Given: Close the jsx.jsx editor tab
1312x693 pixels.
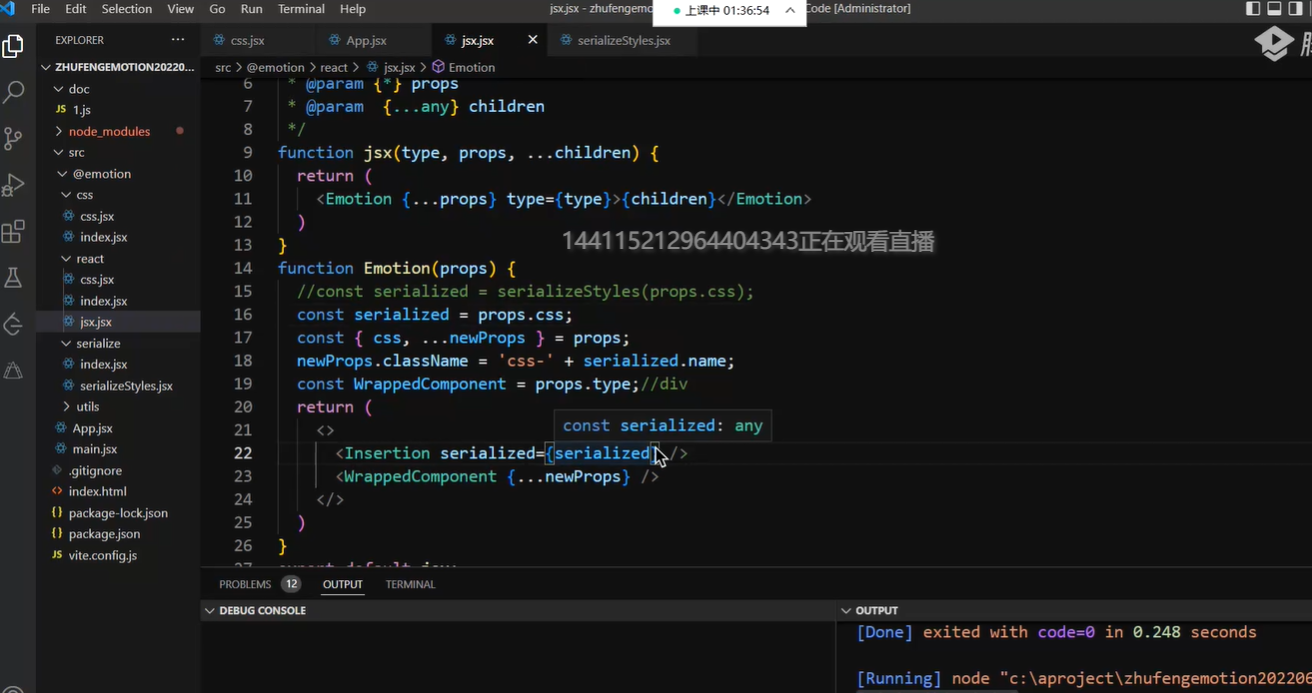Looking at the screenshot, I should [x=532, y=40].
